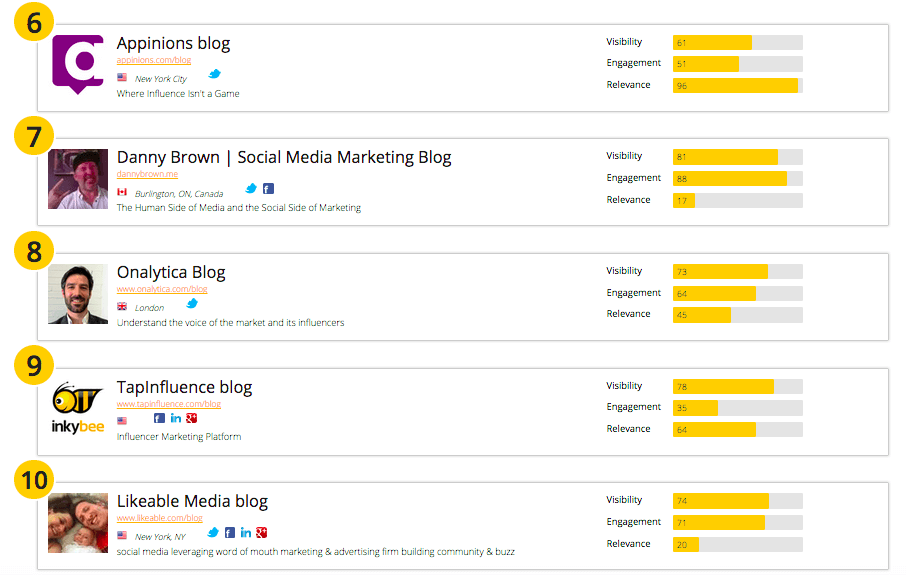Click the Onalytica Blog title heading
The height and width of the screenshot is (575, 906).
tap(171, 272)
